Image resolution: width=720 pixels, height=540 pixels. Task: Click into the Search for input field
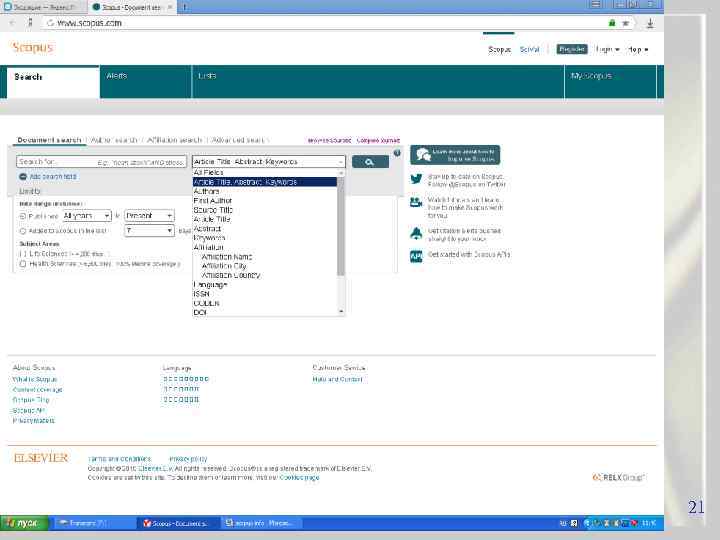click(x=101, y=162)
